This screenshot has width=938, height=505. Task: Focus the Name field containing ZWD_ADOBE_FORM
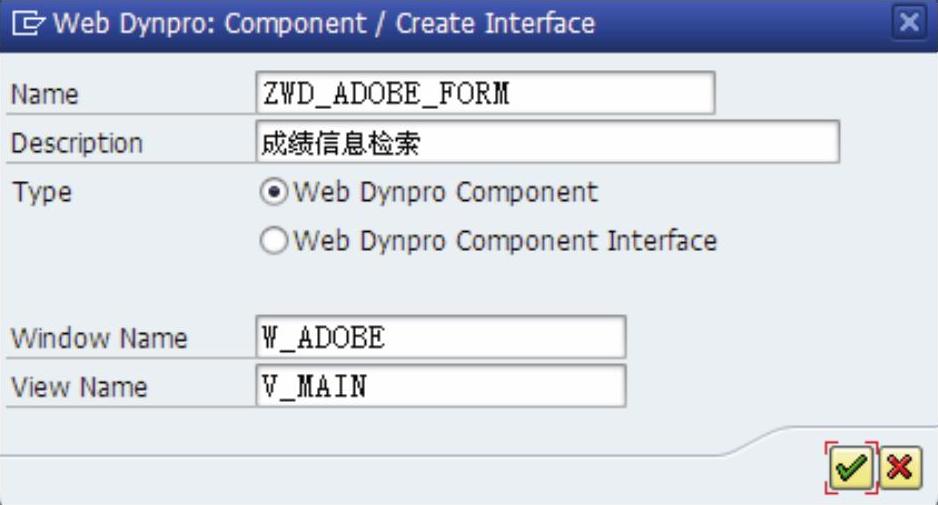tap(485, 93)
